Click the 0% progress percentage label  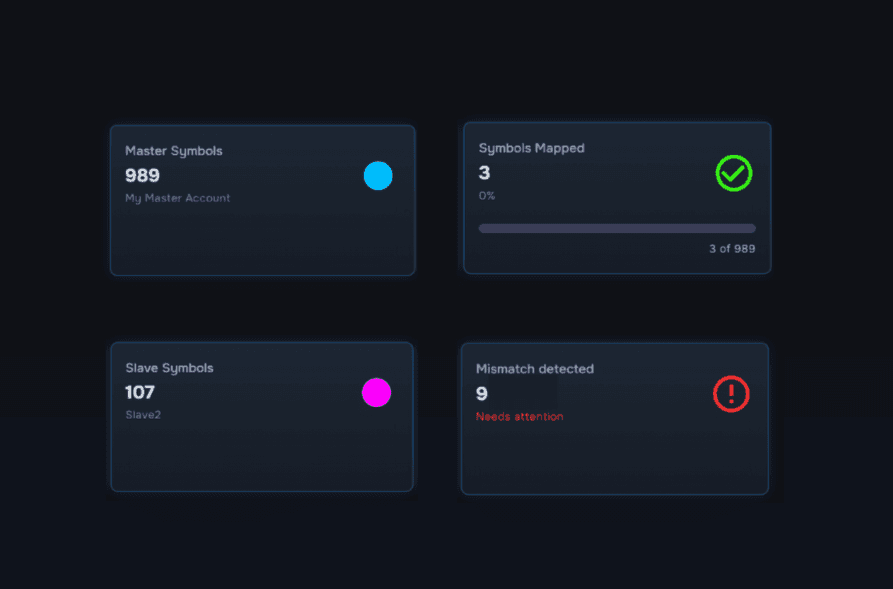click(486, 195)
